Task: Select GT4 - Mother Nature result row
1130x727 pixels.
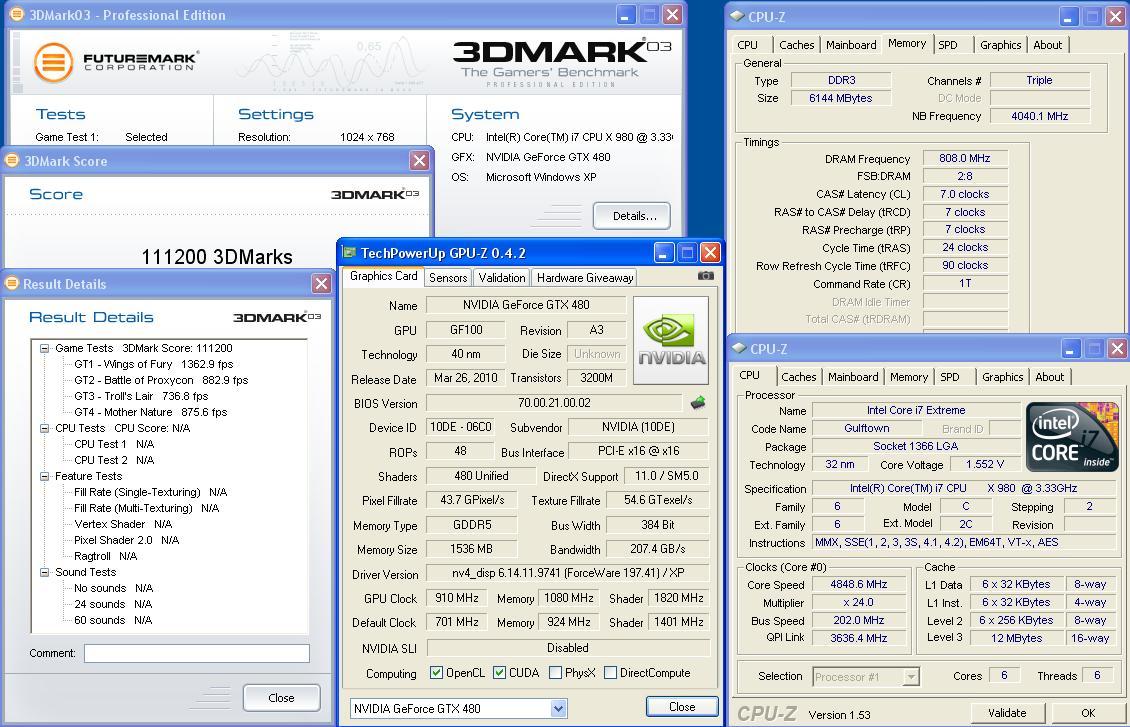Action: pos(151,412)
